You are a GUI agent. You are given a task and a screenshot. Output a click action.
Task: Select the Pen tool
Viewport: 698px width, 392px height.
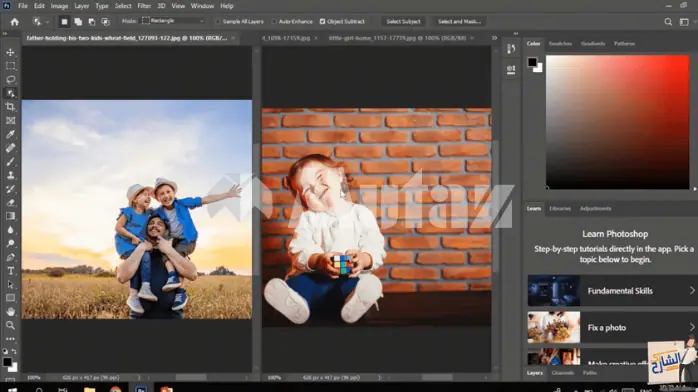10,257
